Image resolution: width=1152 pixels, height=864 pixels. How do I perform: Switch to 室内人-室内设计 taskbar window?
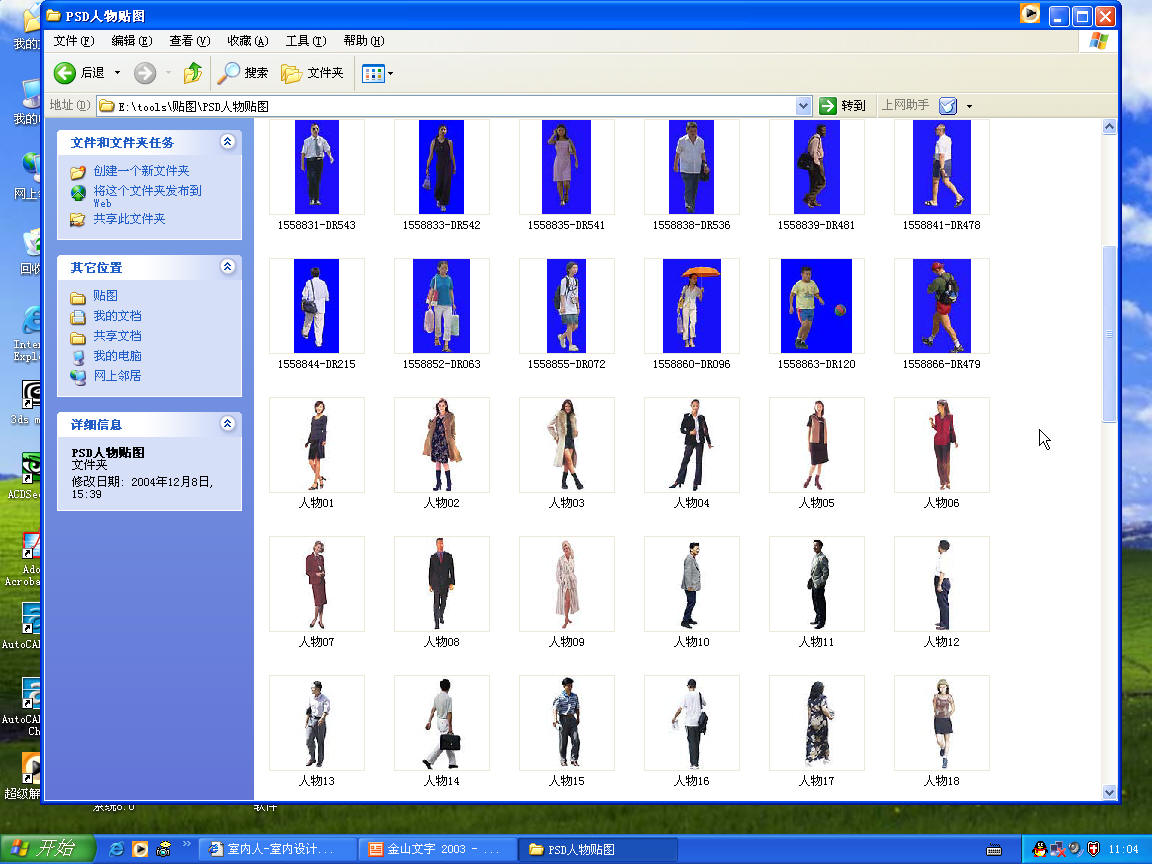pyautogui.click(x=278, y=849)
